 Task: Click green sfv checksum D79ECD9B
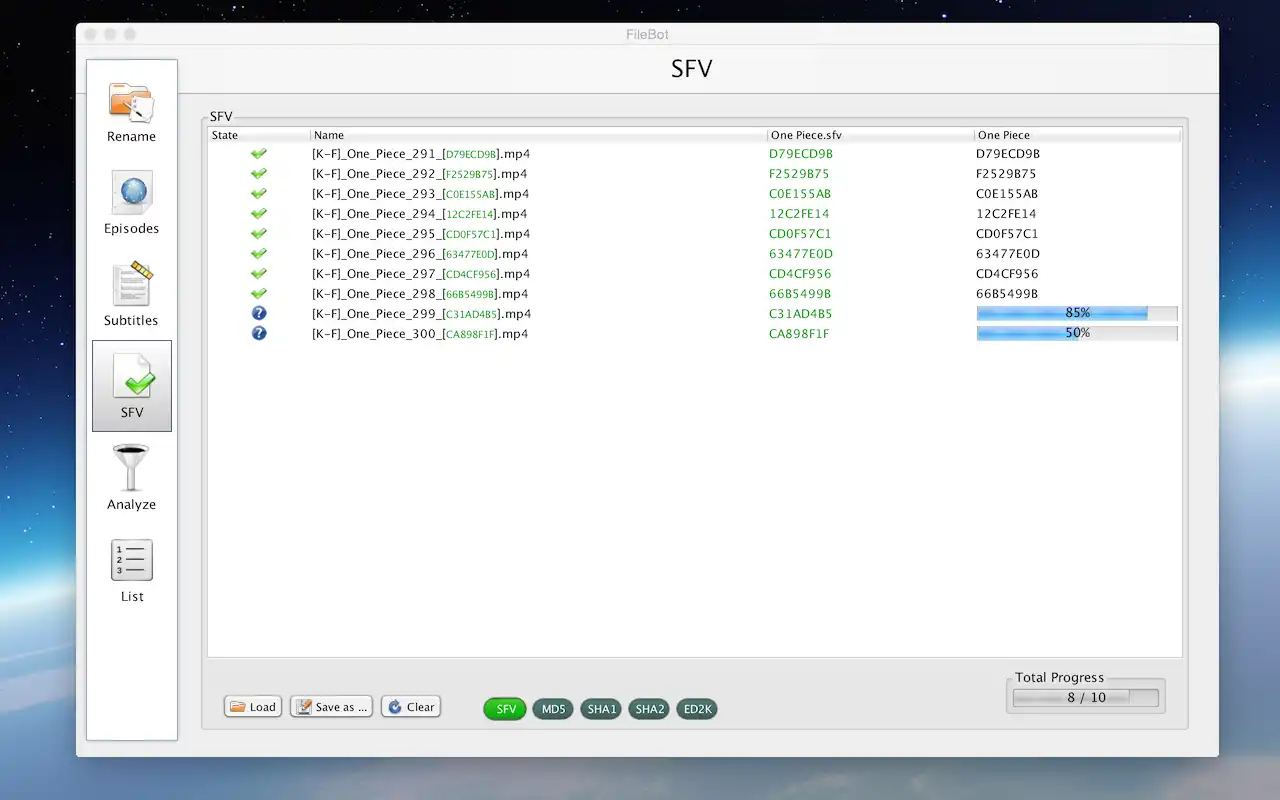[801, 154]
